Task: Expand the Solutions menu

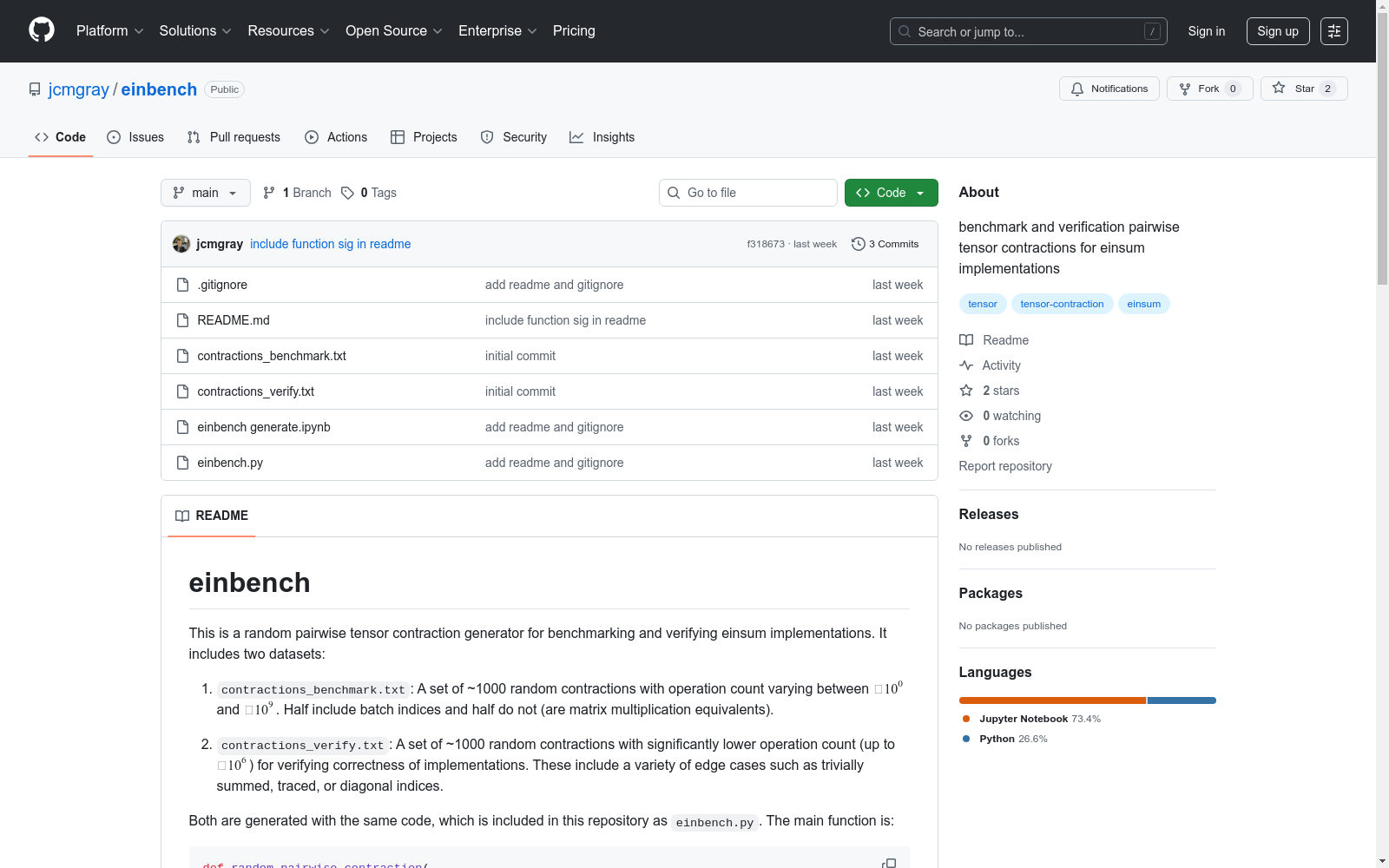Action: point(195,31)
